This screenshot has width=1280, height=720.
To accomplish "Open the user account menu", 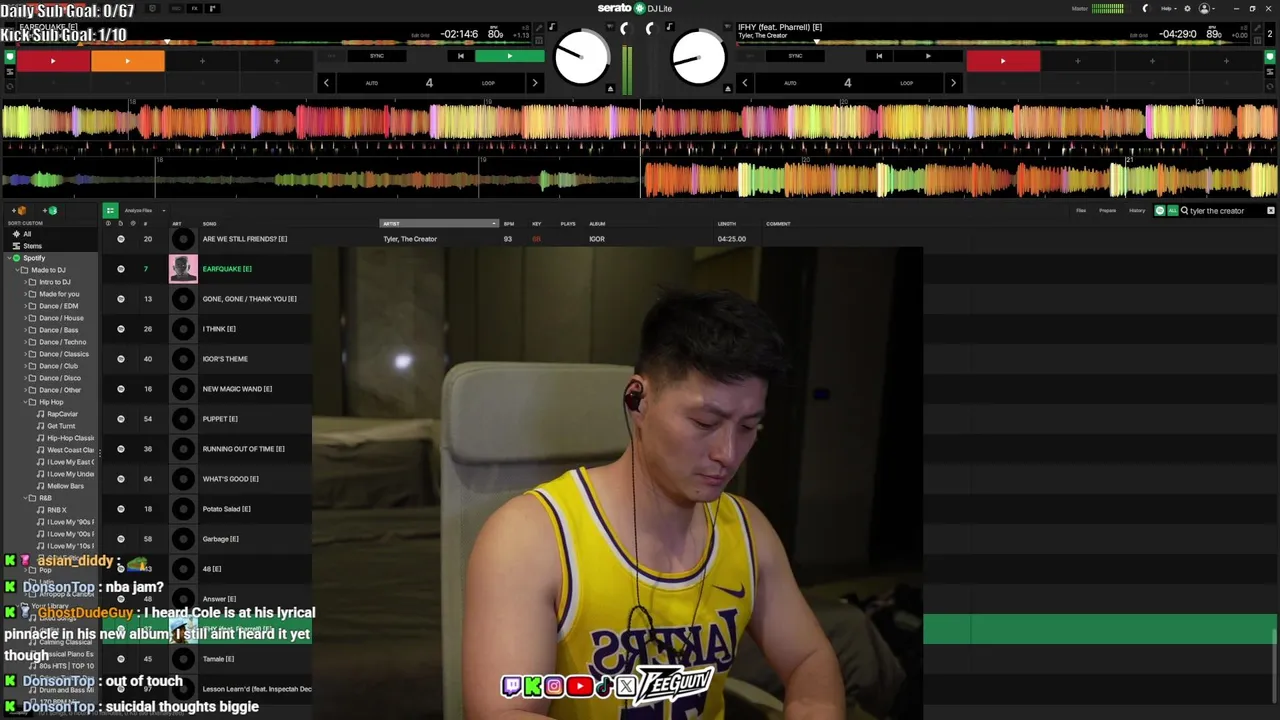I will click(x=1206, y=9).
